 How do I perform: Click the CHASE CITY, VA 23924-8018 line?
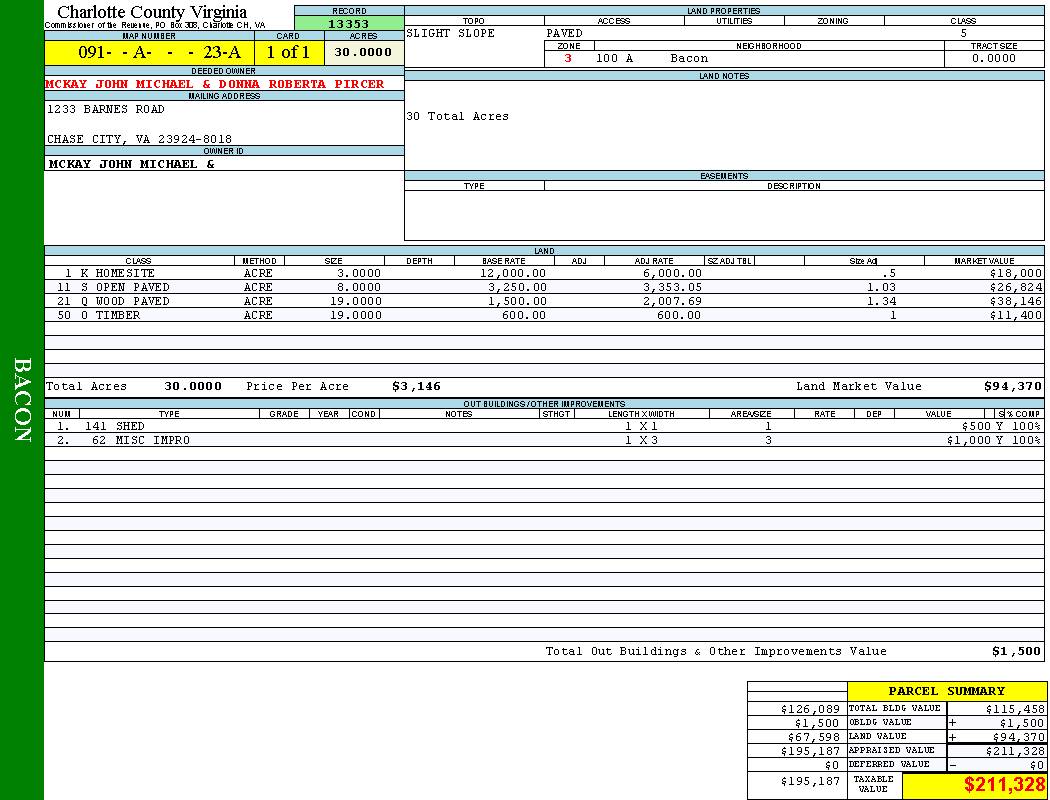click(139, 139)
